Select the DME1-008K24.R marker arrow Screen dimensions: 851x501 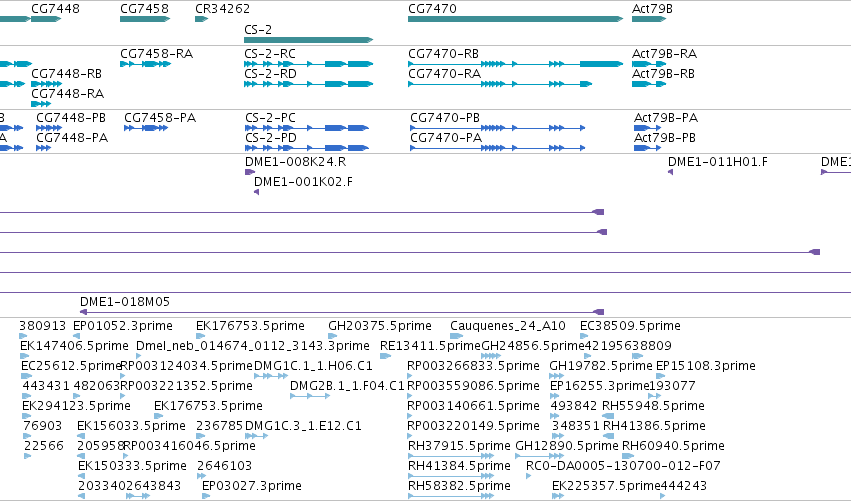click(250, 172)
